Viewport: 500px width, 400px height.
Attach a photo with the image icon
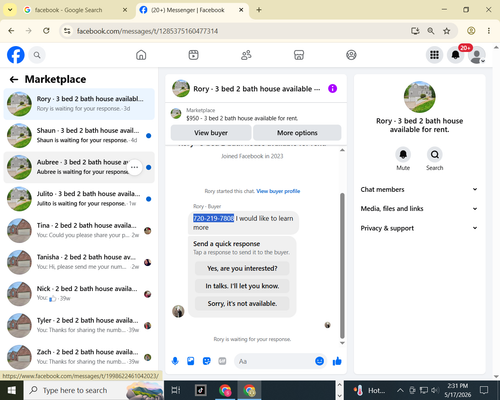coord(191,361)
